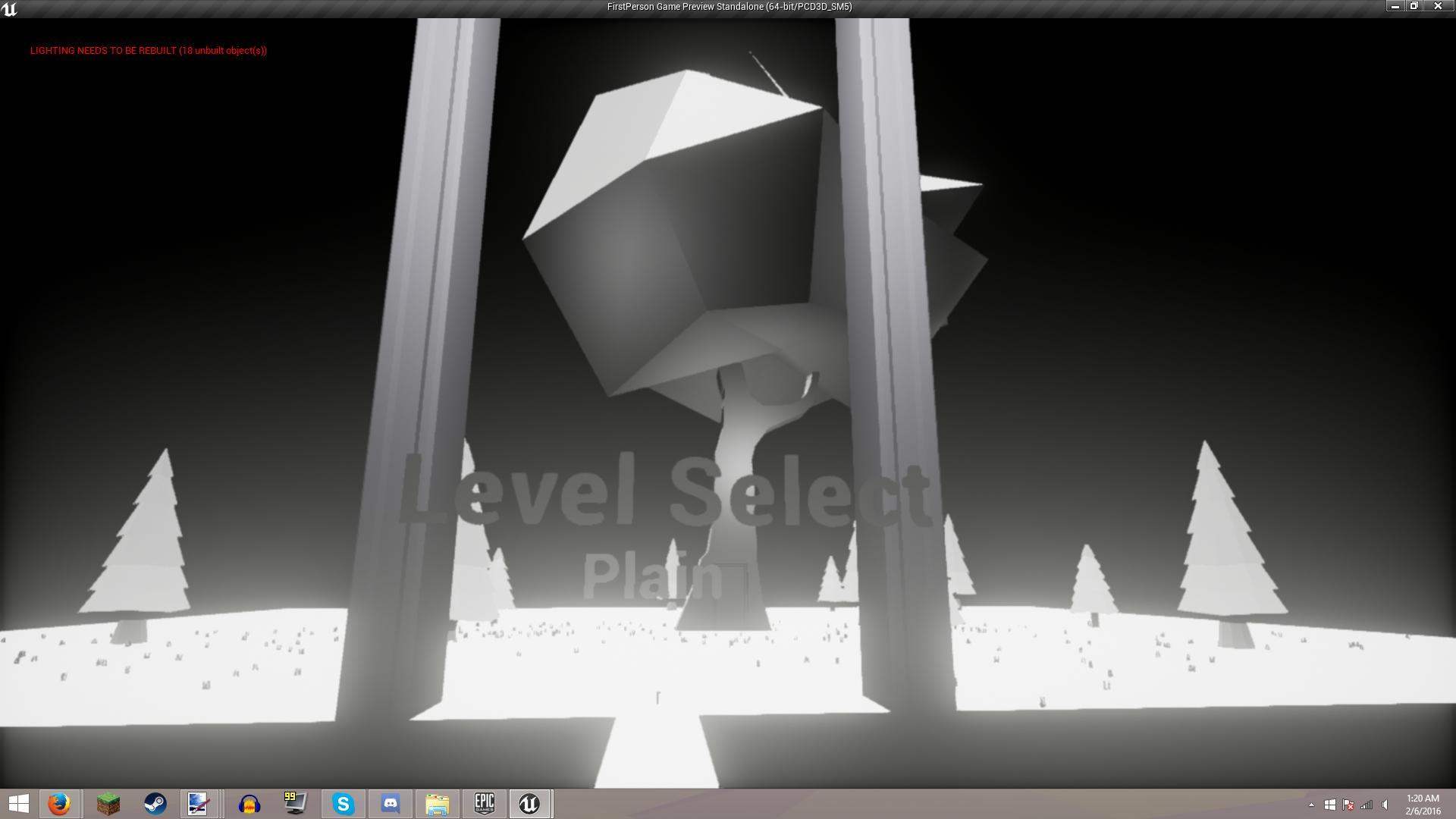Launch the Epic Games Launcher

pyautogui.click(x=485, y=803)
